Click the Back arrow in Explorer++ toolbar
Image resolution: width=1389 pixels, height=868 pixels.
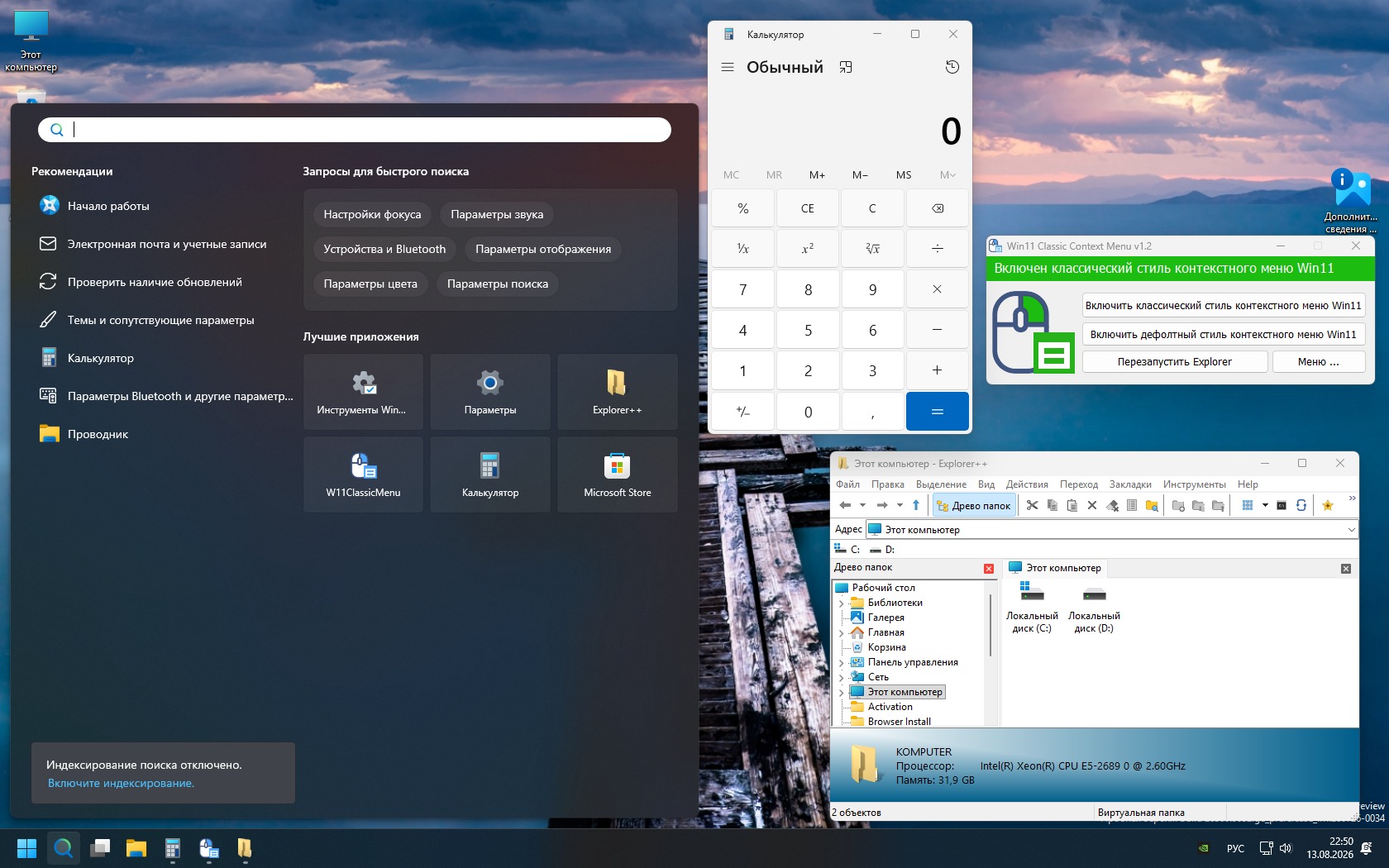coord(844,505)
